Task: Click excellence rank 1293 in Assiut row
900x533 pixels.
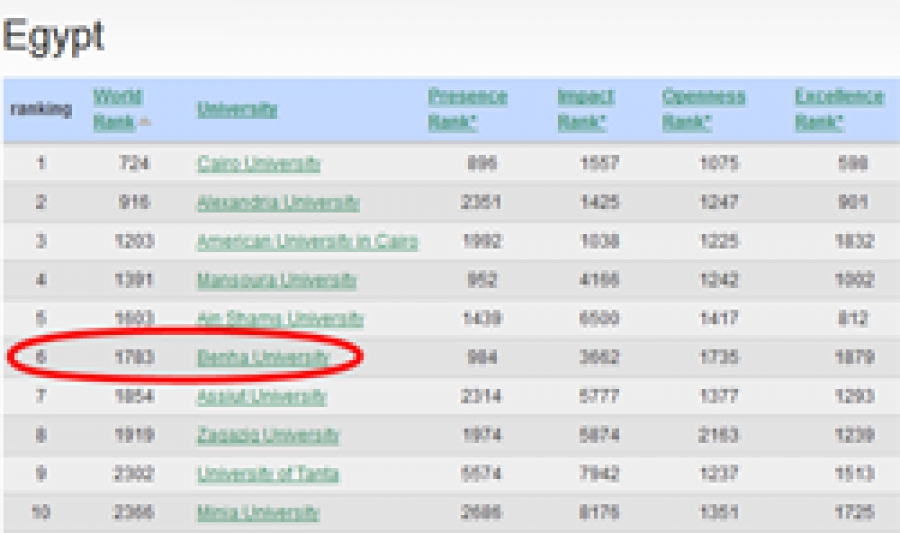Action: 855,396
